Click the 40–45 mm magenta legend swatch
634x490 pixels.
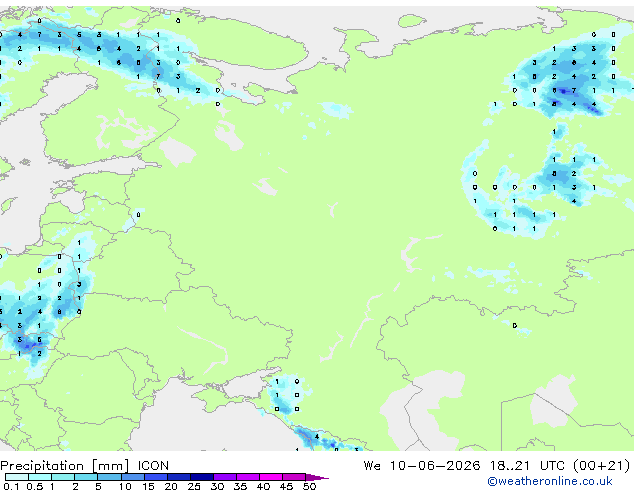pyautogui.click(x=271, y=477)
